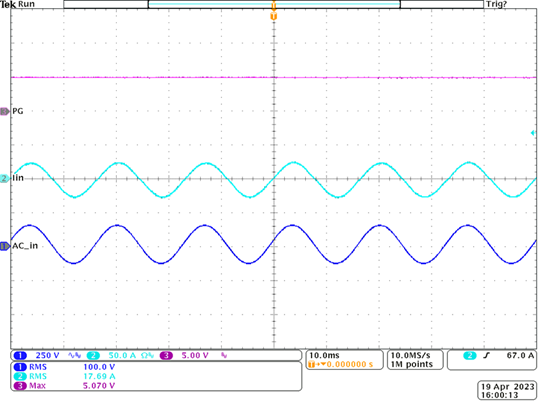Click the cyan trigger level arrow
538x401 pixels.
(x=533, y=133)
